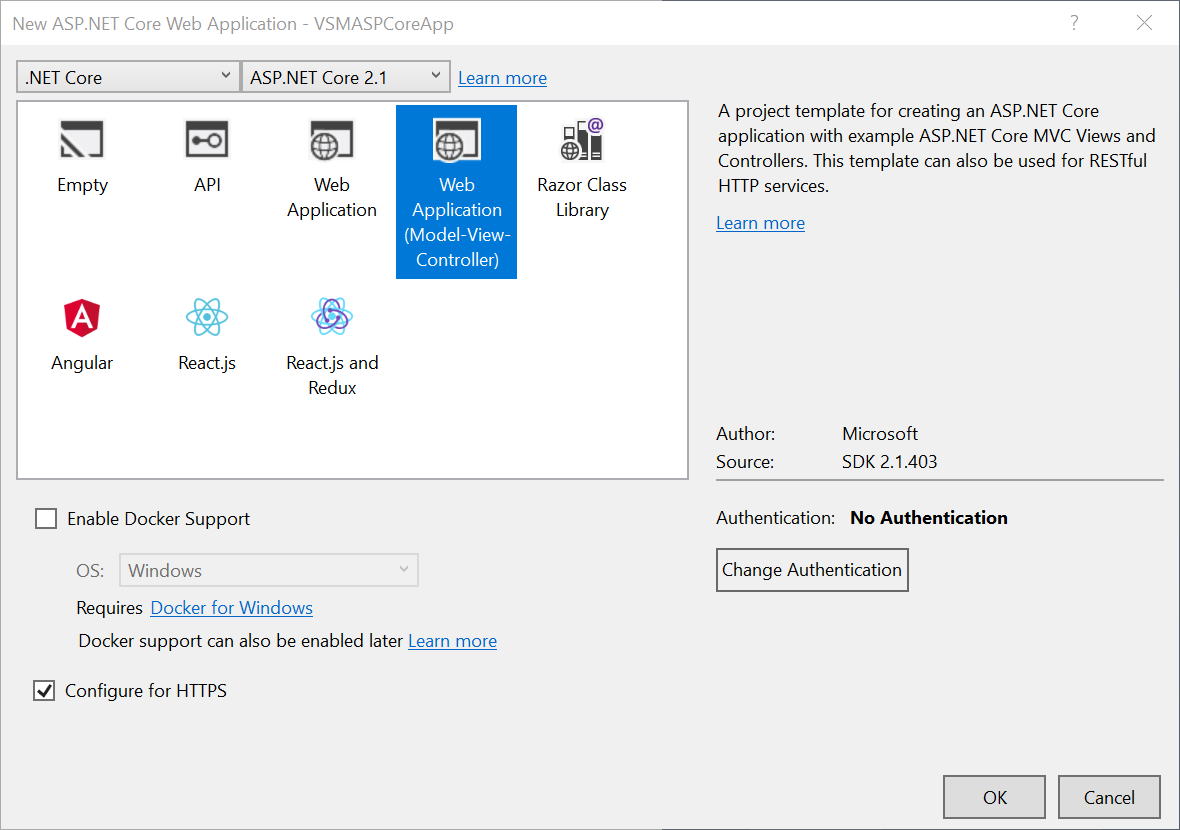Select the Angular template icon
Viewport: 1180px width, 830px height.
point(82,318)
